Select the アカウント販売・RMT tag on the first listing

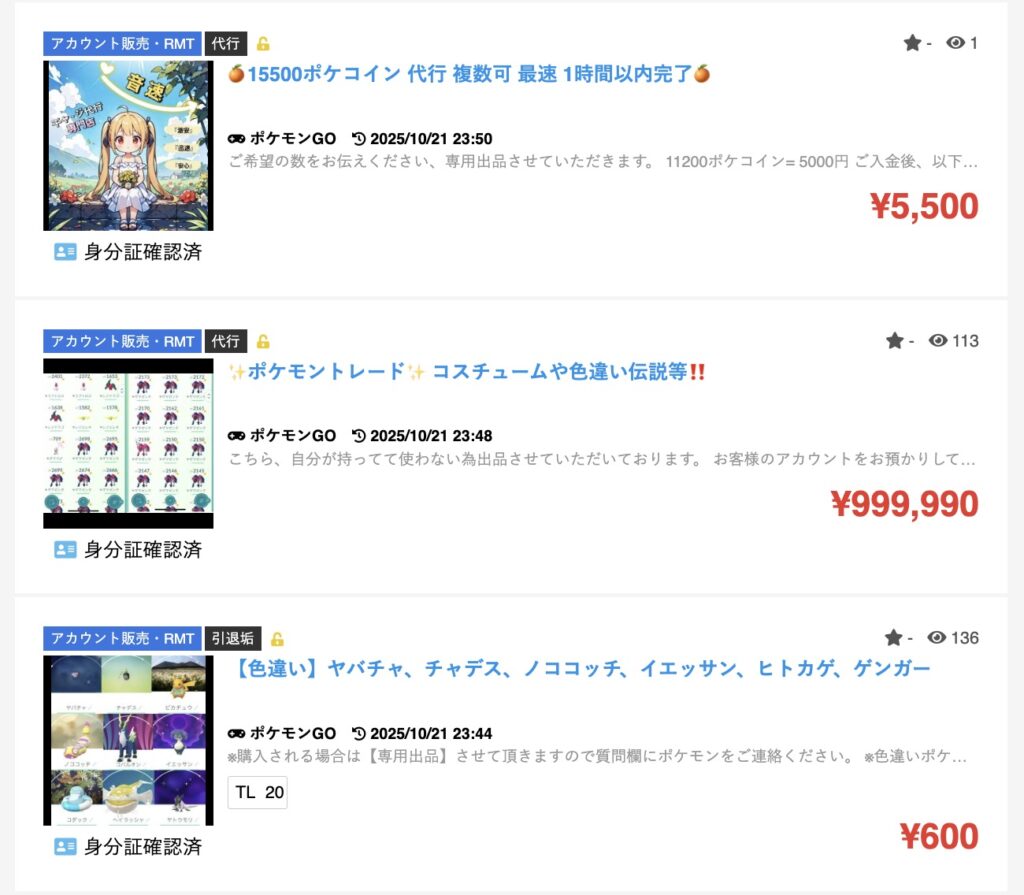123,44
